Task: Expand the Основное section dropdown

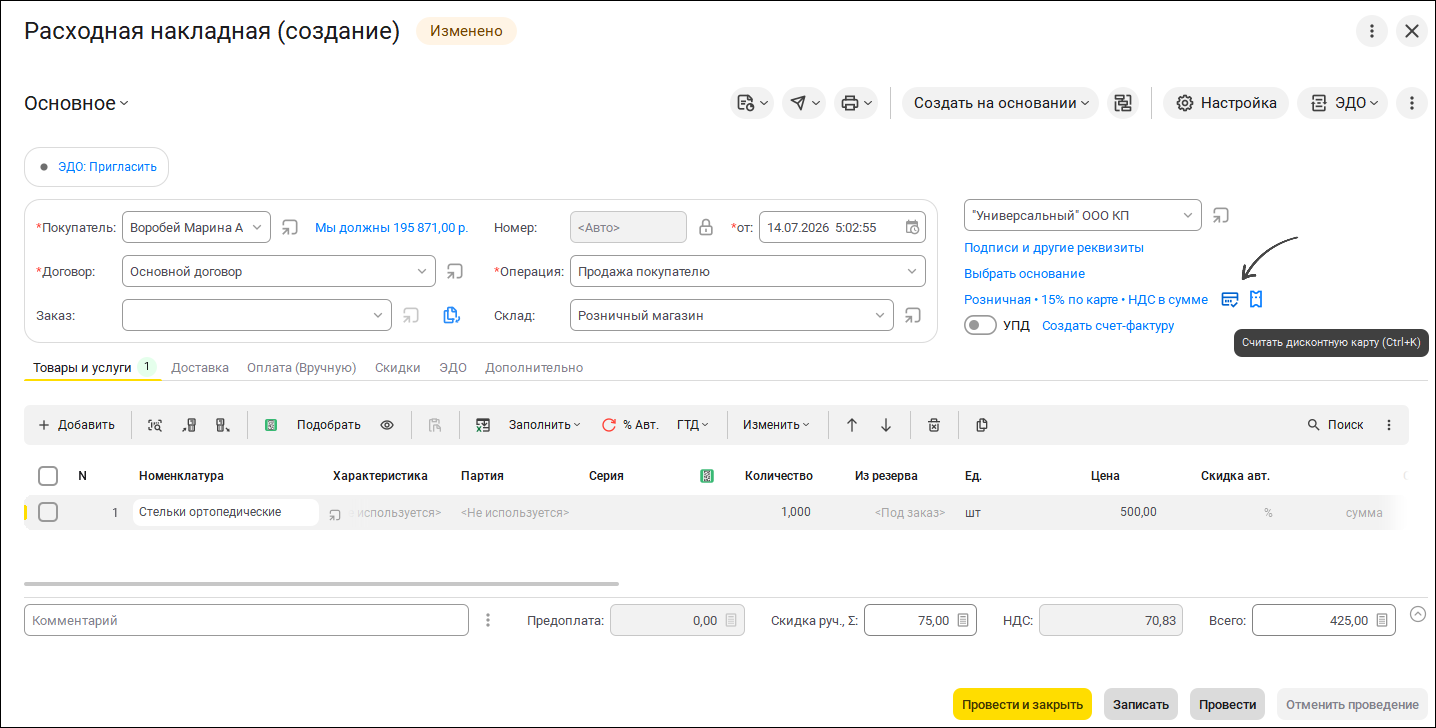Action: pos(77,103)
